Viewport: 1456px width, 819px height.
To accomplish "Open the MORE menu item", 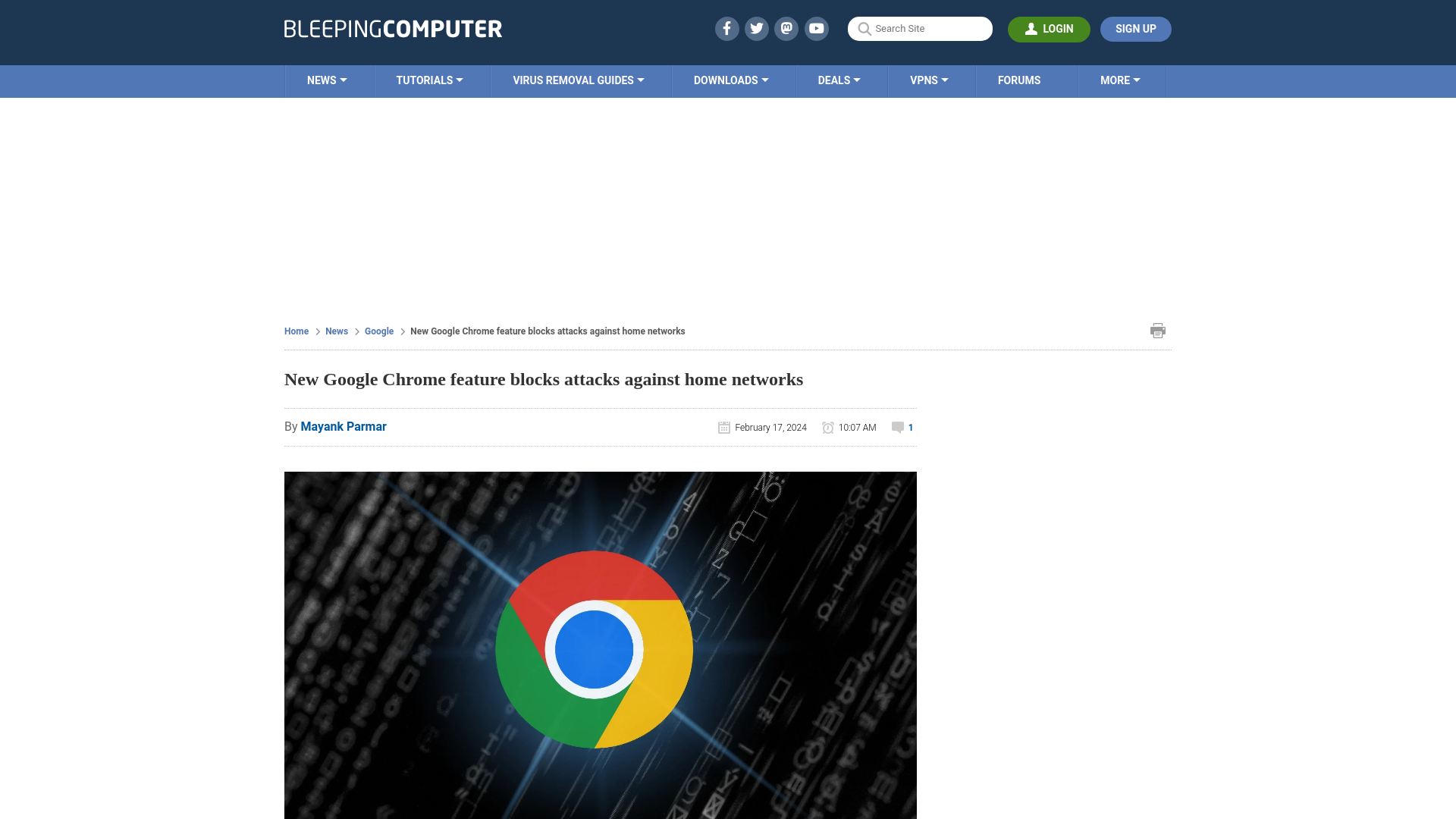I will [1119, 80].
